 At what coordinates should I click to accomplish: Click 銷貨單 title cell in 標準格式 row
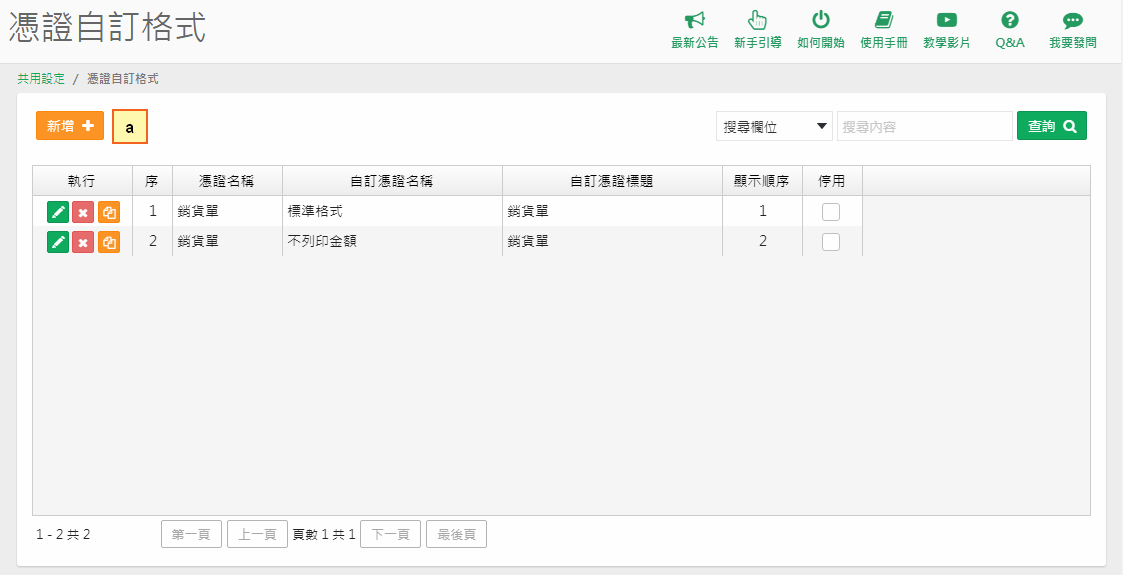pyautogui.click(x=612, y=212)
